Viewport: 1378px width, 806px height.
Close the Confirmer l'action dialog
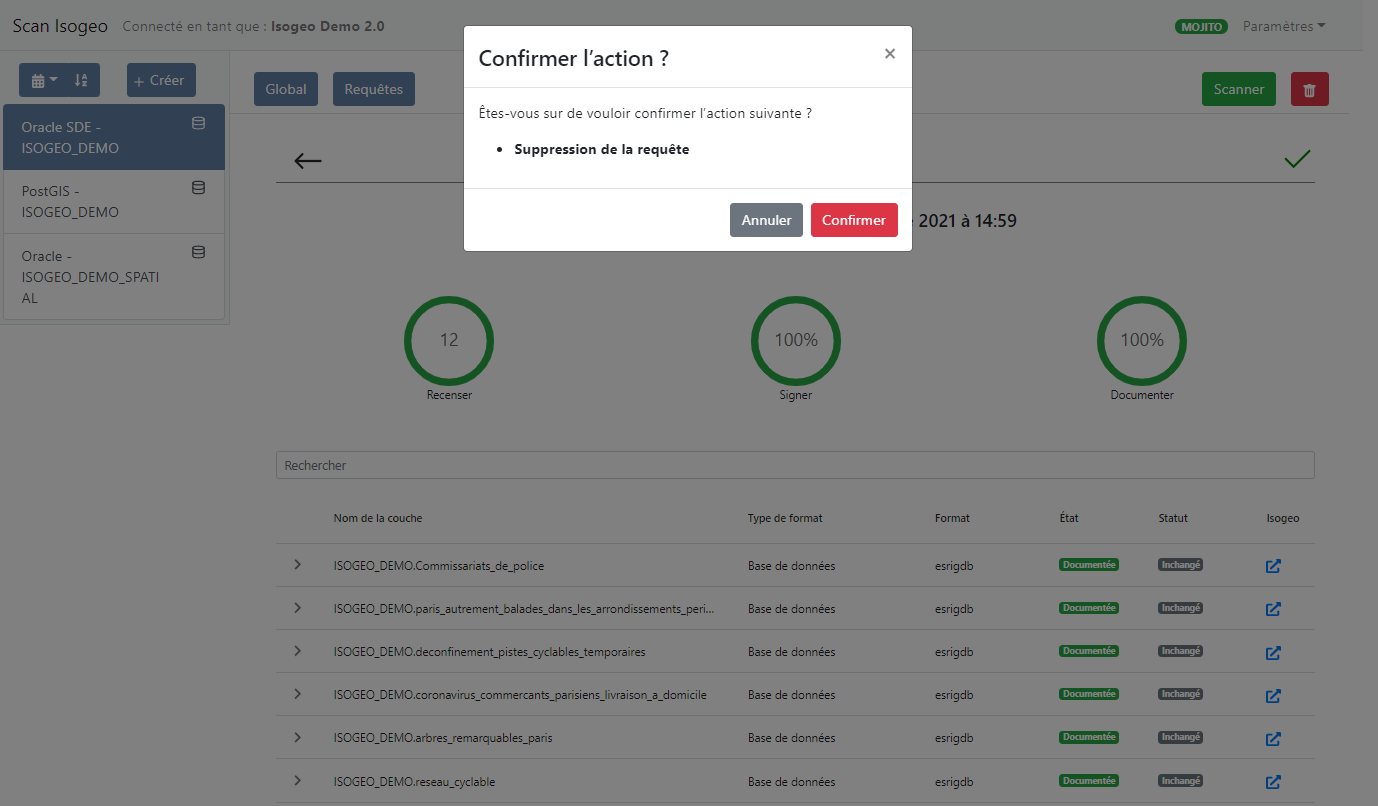point(889,54)
